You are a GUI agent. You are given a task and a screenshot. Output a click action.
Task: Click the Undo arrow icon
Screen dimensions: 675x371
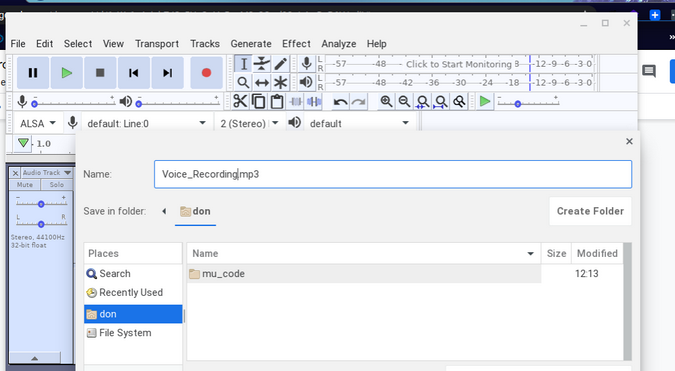(340, 102)
